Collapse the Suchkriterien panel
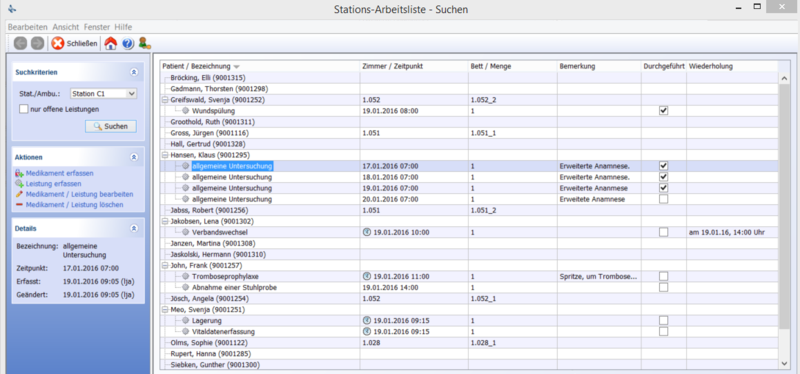800x374 pixels. tap(134, 72)
